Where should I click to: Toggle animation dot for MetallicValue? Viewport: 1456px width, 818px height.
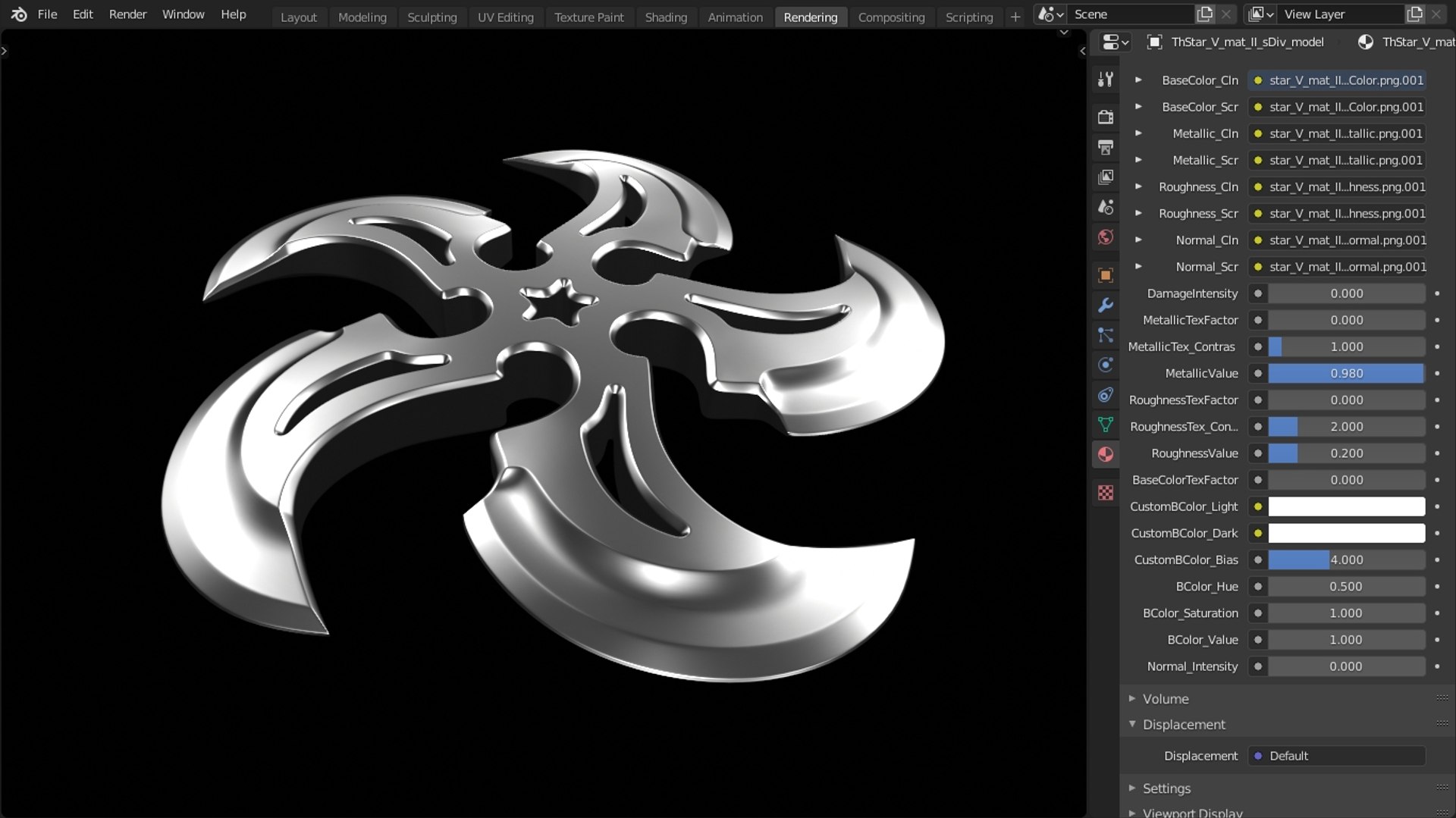[1437, 373]
